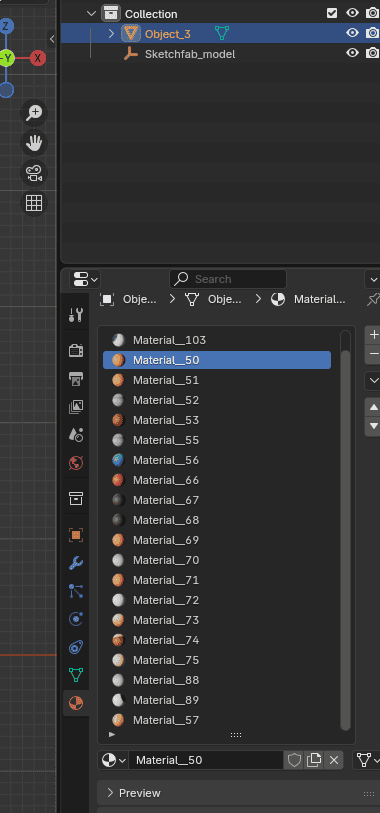
Task: Open the Particles properties tab
Action: (x=76, y=591)
